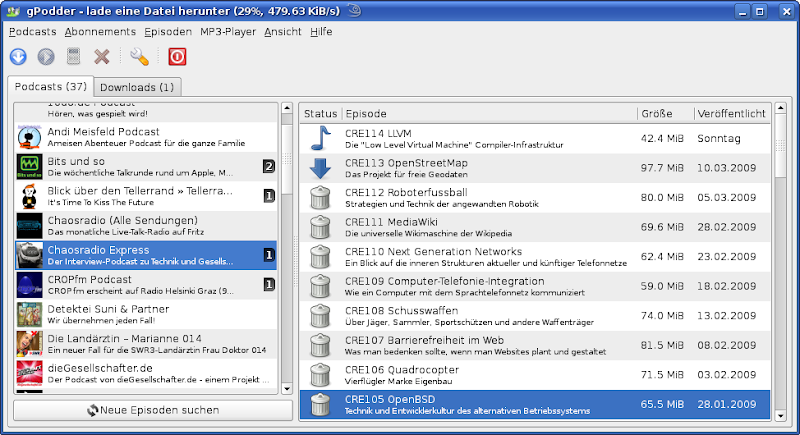The width and height of the screenshot is (800, 435).
Task: Click the count badge on CROPfm Podcast
Action: pyautogui.click(x=269, y=285)
